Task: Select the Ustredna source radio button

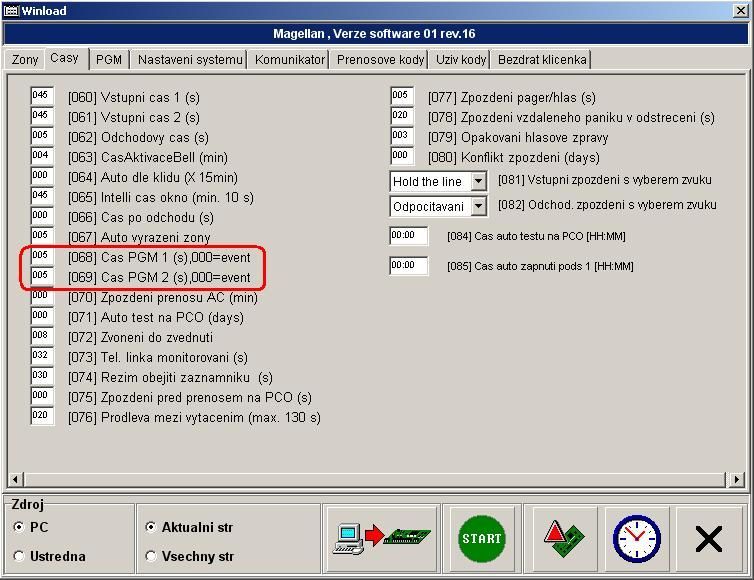Action: point(20,556)
